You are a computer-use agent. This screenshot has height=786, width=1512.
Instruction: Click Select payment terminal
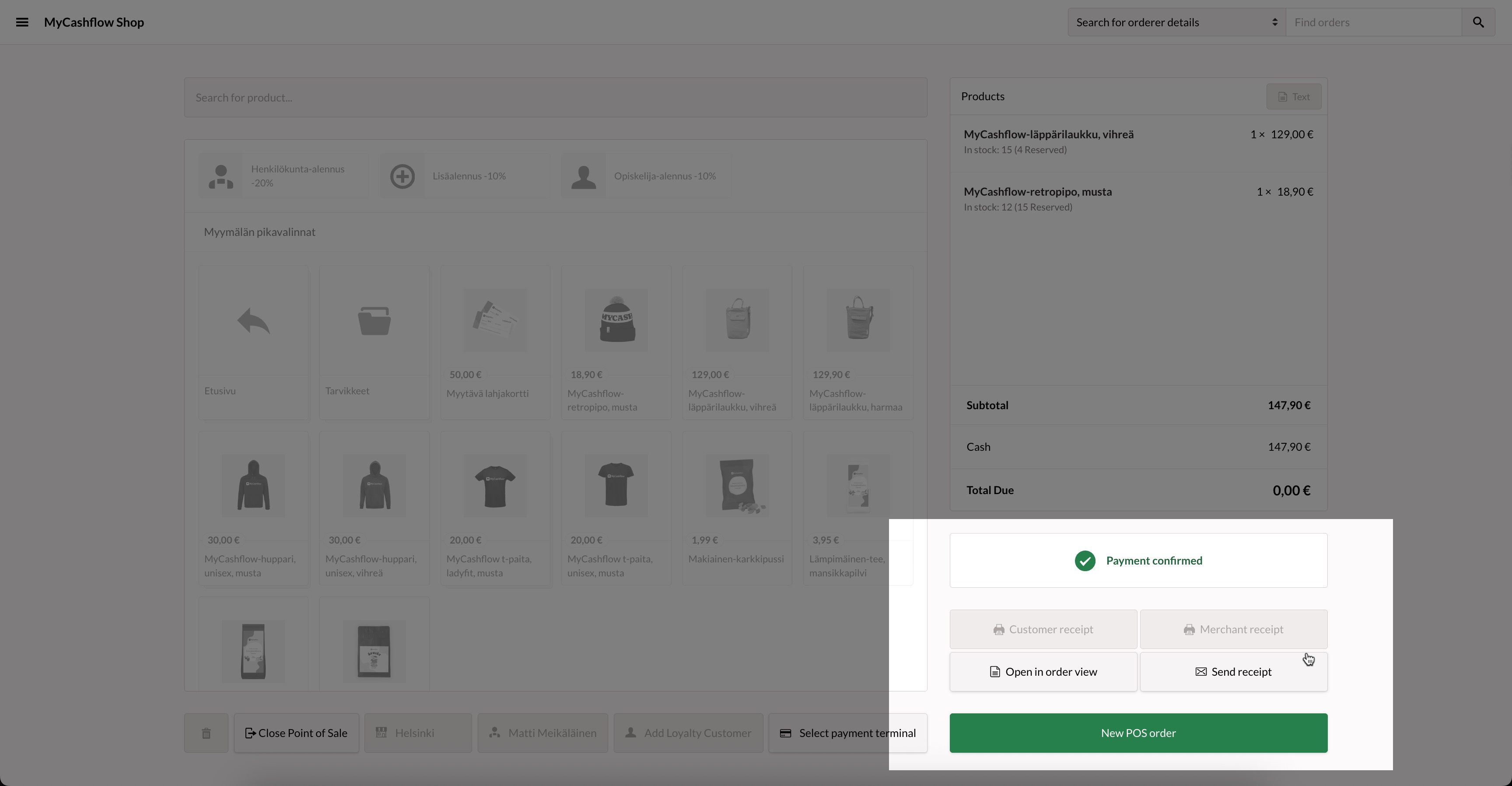pyautogui.click(x=847, y=733)
